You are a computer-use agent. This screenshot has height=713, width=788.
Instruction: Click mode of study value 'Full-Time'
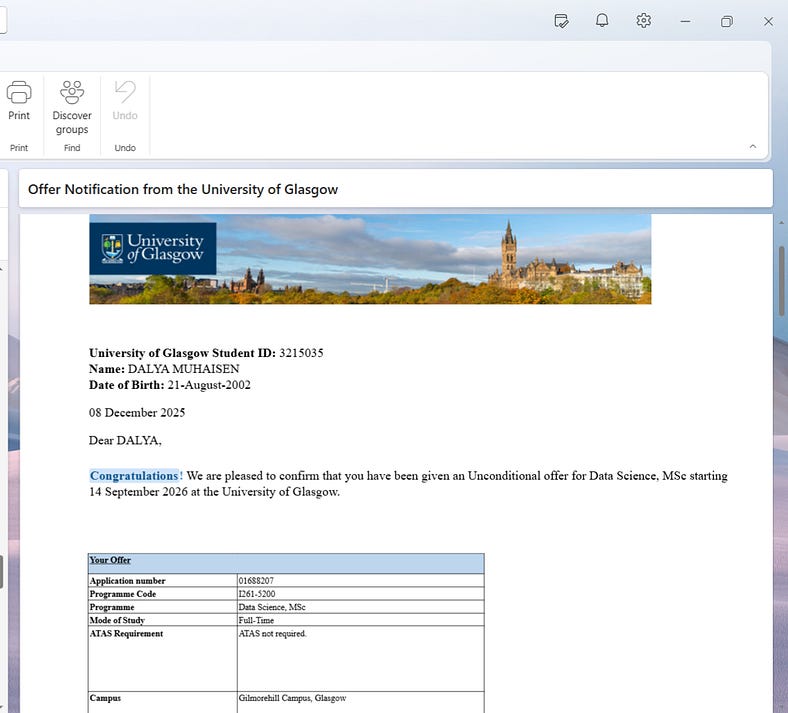click(256, 620)
